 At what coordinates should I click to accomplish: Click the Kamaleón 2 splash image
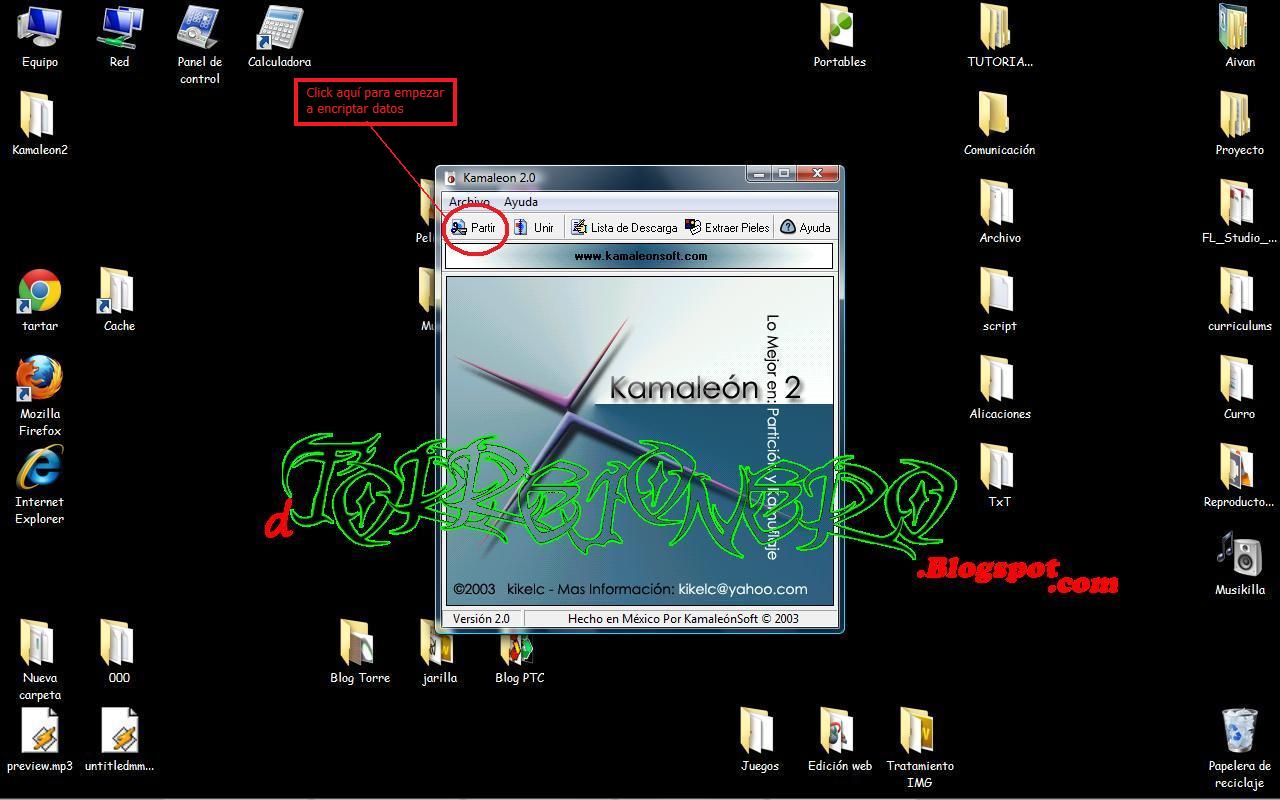point(639,441)
